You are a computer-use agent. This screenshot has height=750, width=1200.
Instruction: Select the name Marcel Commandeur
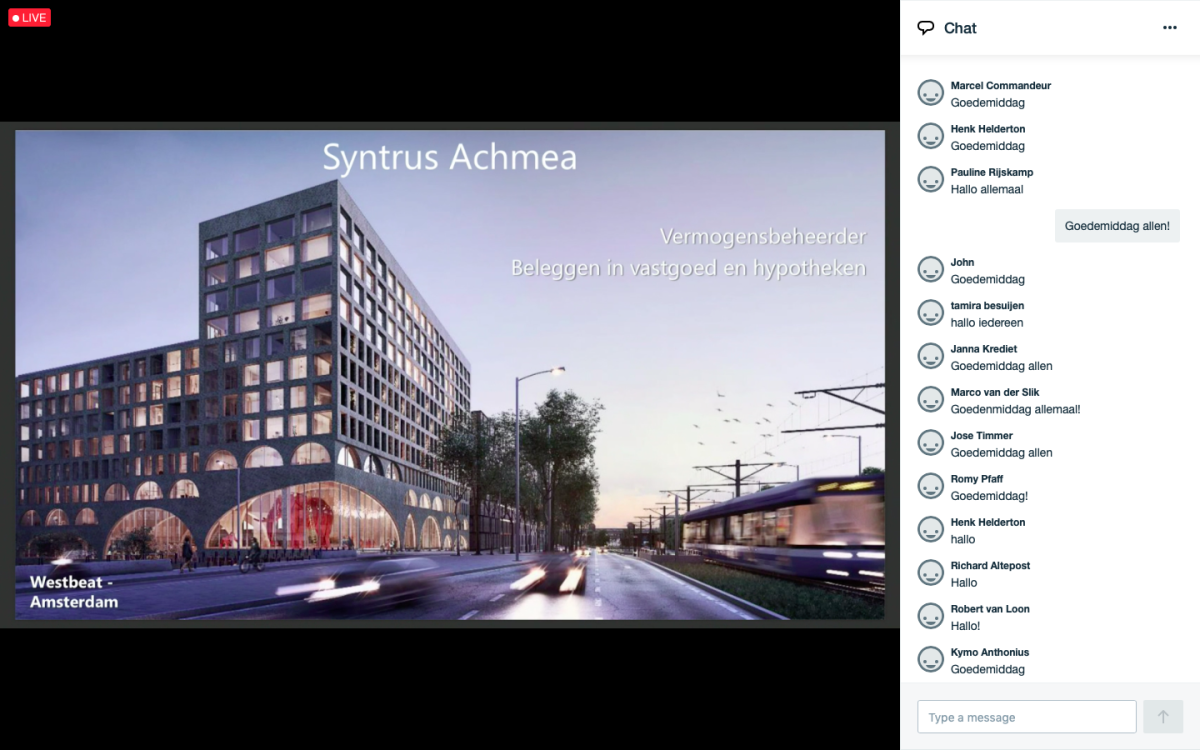[x=1001, y=86]
